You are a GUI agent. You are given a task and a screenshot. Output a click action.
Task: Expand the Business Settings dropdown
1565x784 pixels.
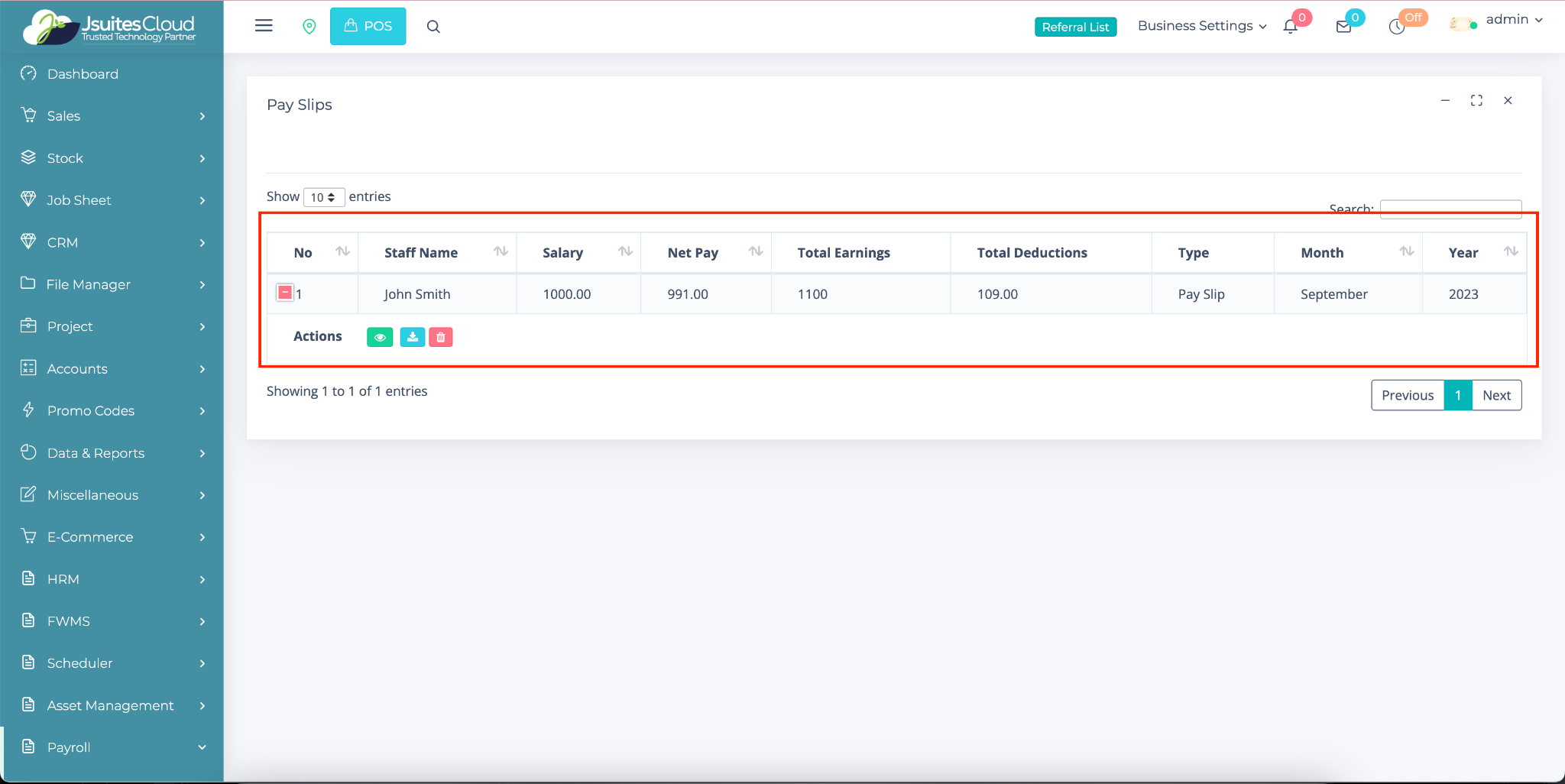tap(1201, 26)
